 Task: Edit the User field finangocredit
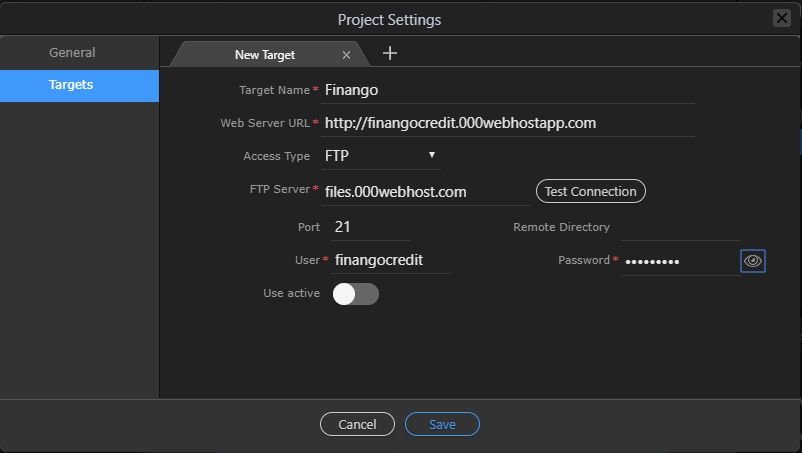pyautogui.click(x=391, y=260)
